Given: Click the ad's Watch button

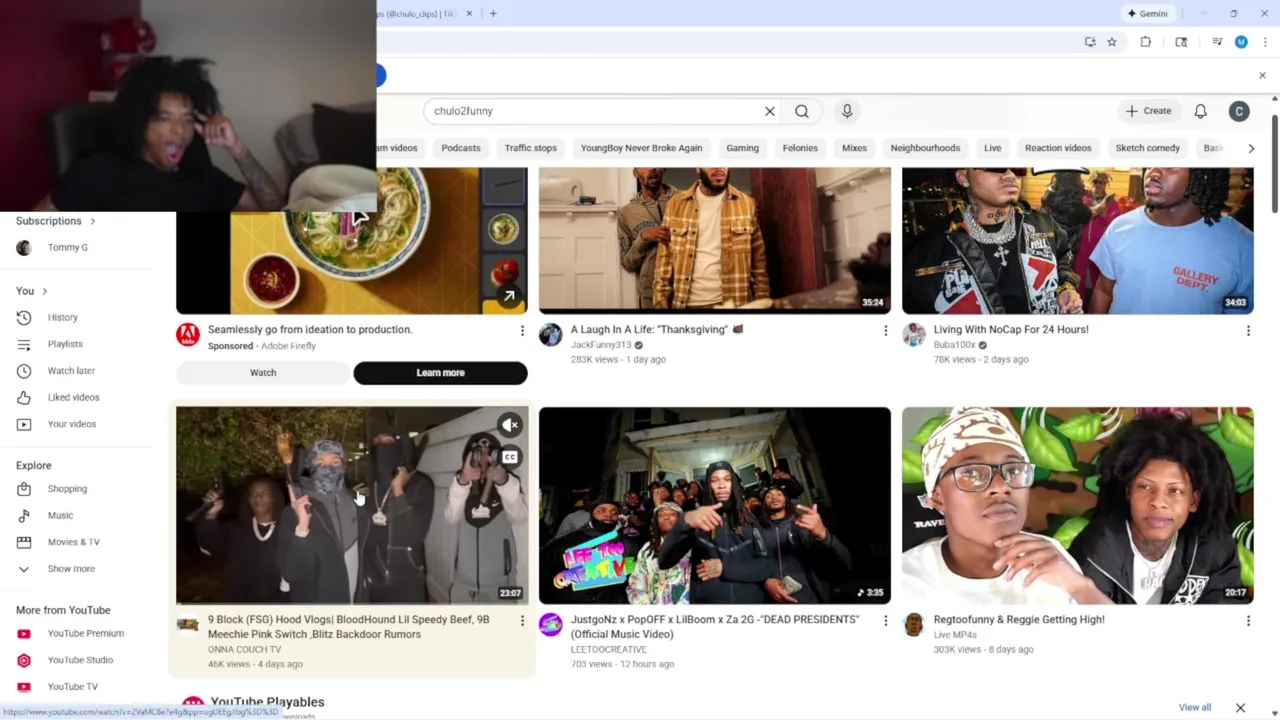Looking at the screenshot, I should (x=263, y=373).
